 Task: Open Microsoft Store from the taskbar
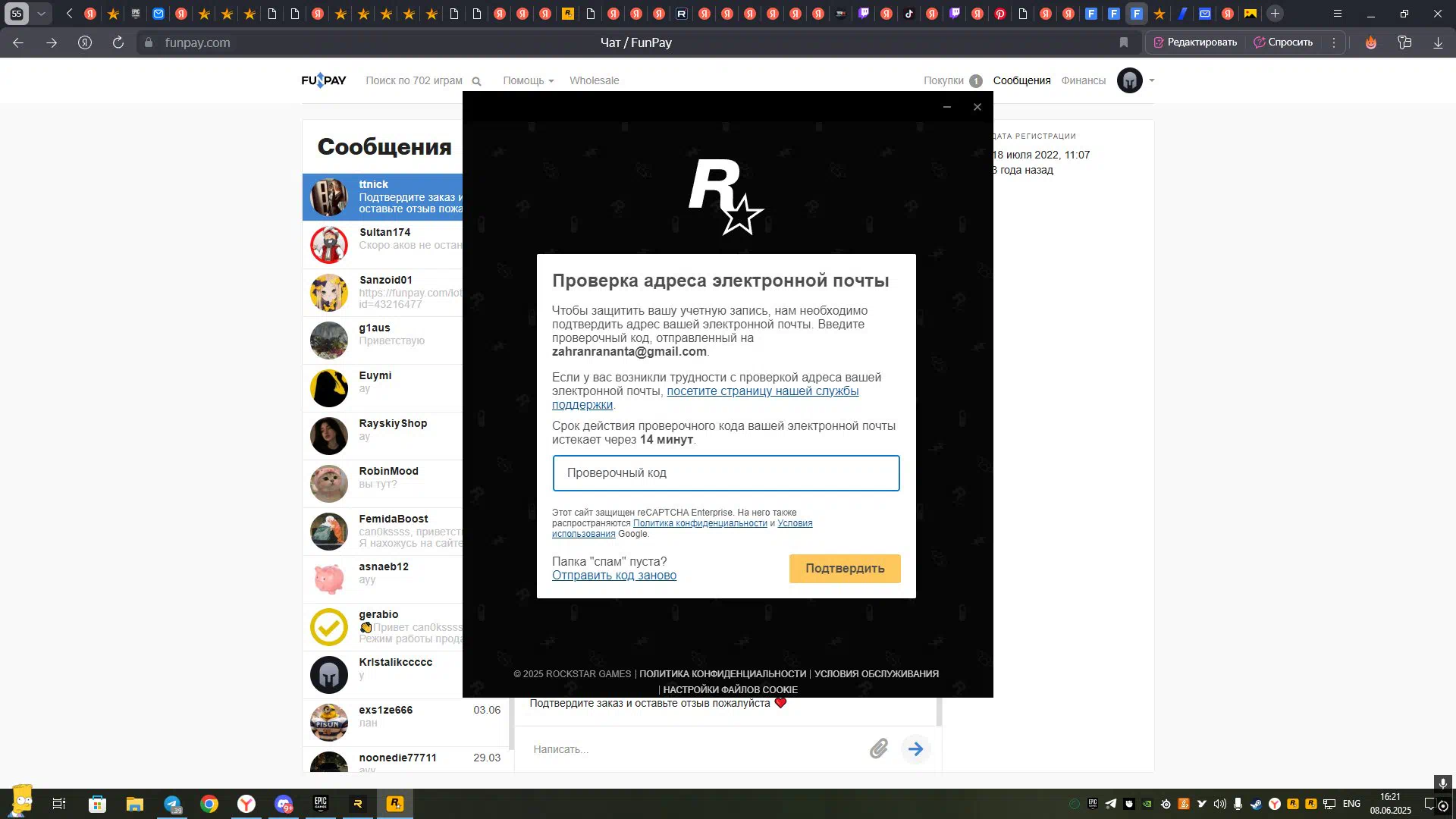coord(97,804)
